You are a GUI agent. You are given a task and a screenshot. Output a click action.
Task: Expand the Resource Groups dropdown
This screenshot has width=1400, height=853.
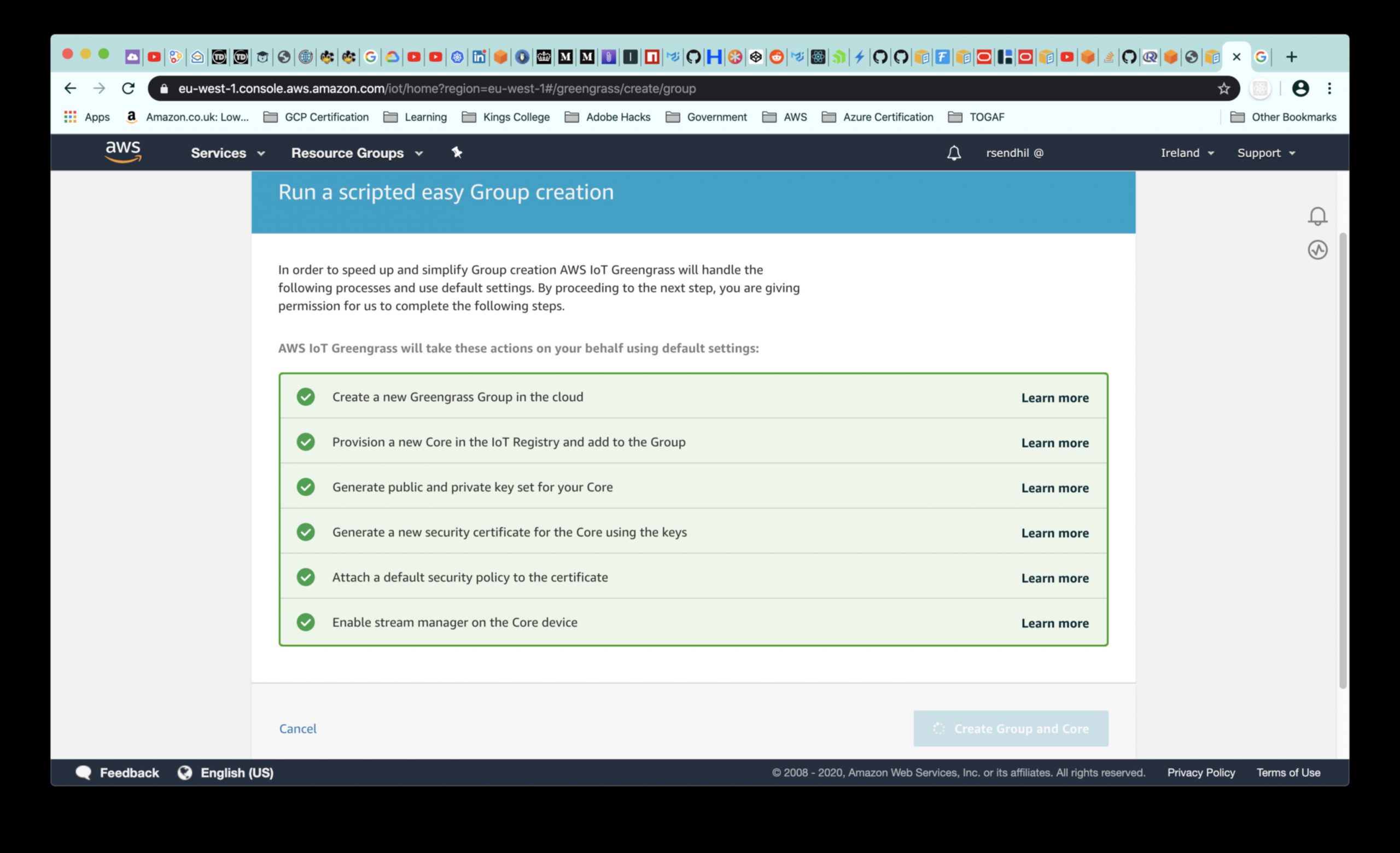point(357,153)
